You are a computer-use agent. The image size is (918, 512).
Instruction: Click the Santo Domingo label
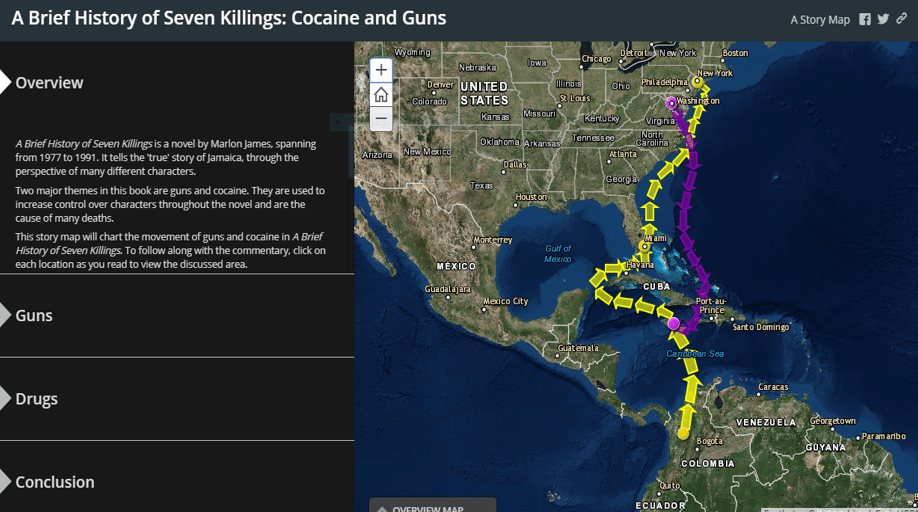[x=761, y=327]
